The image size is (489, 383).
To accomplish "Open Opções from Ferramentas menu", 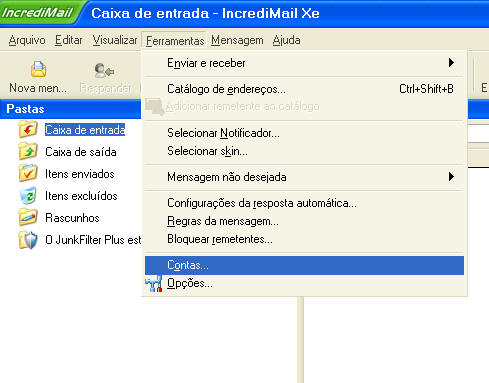I will click(304, 283).
